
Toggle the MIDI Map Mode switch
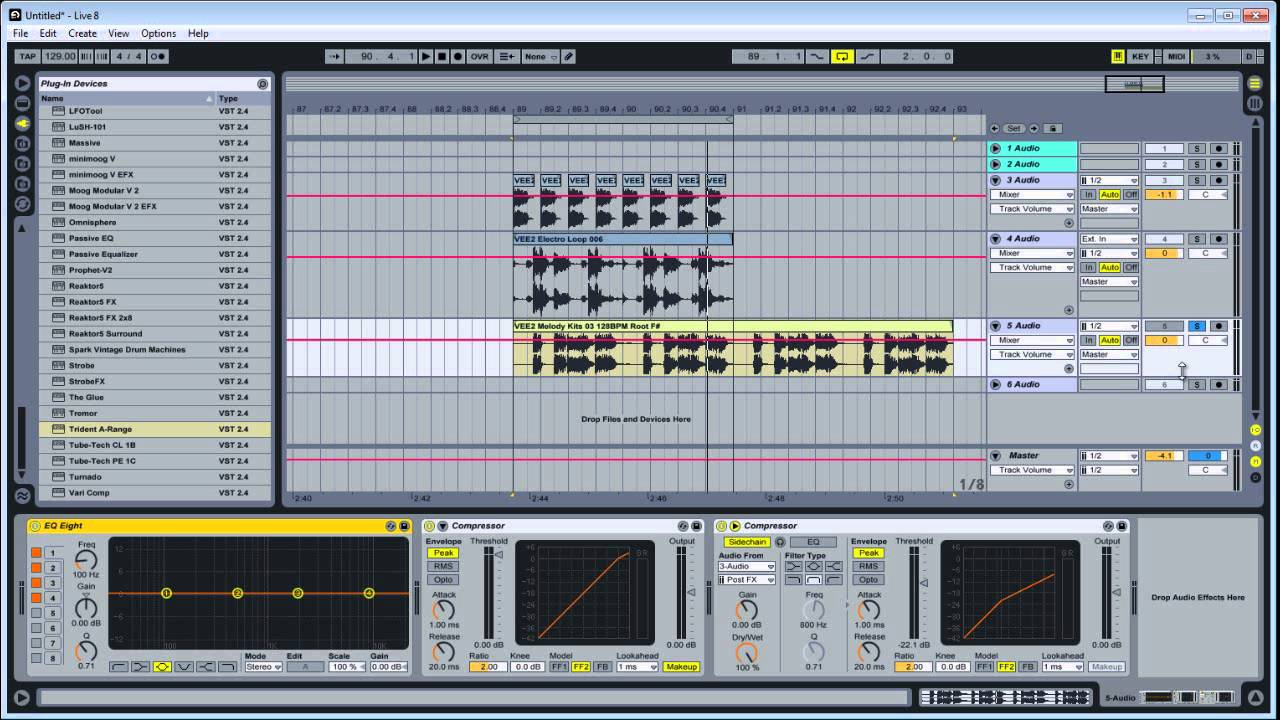tap(1176, 57)
